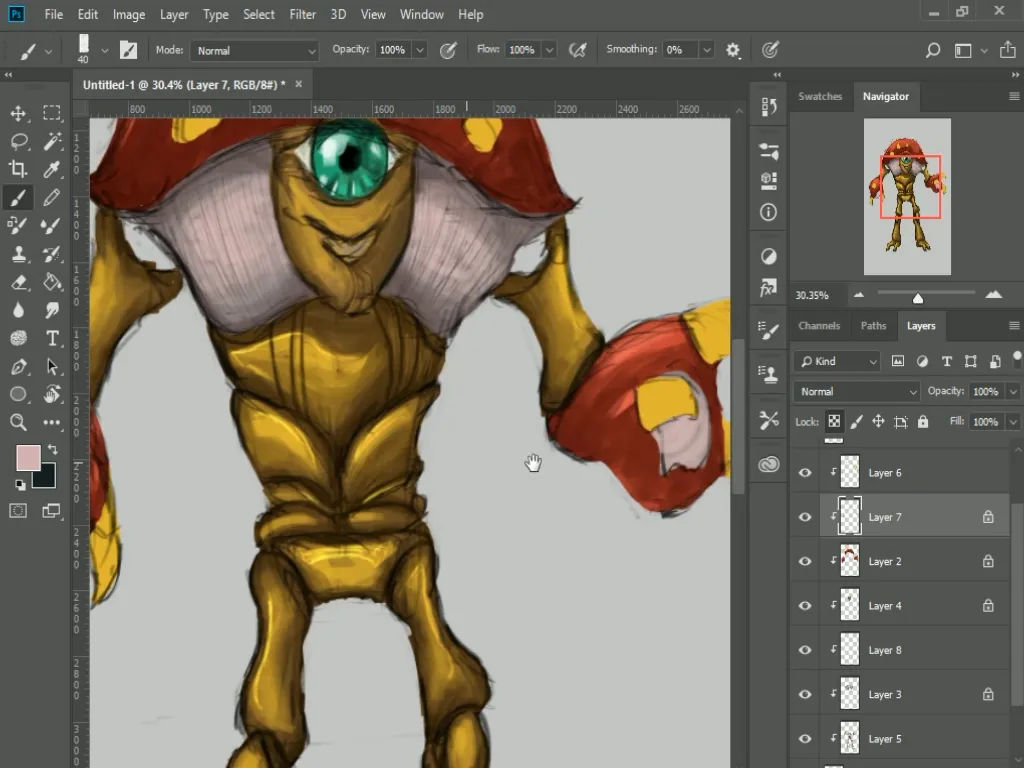
Task: Switch to the Swatches tab
Action: [820, 96]
